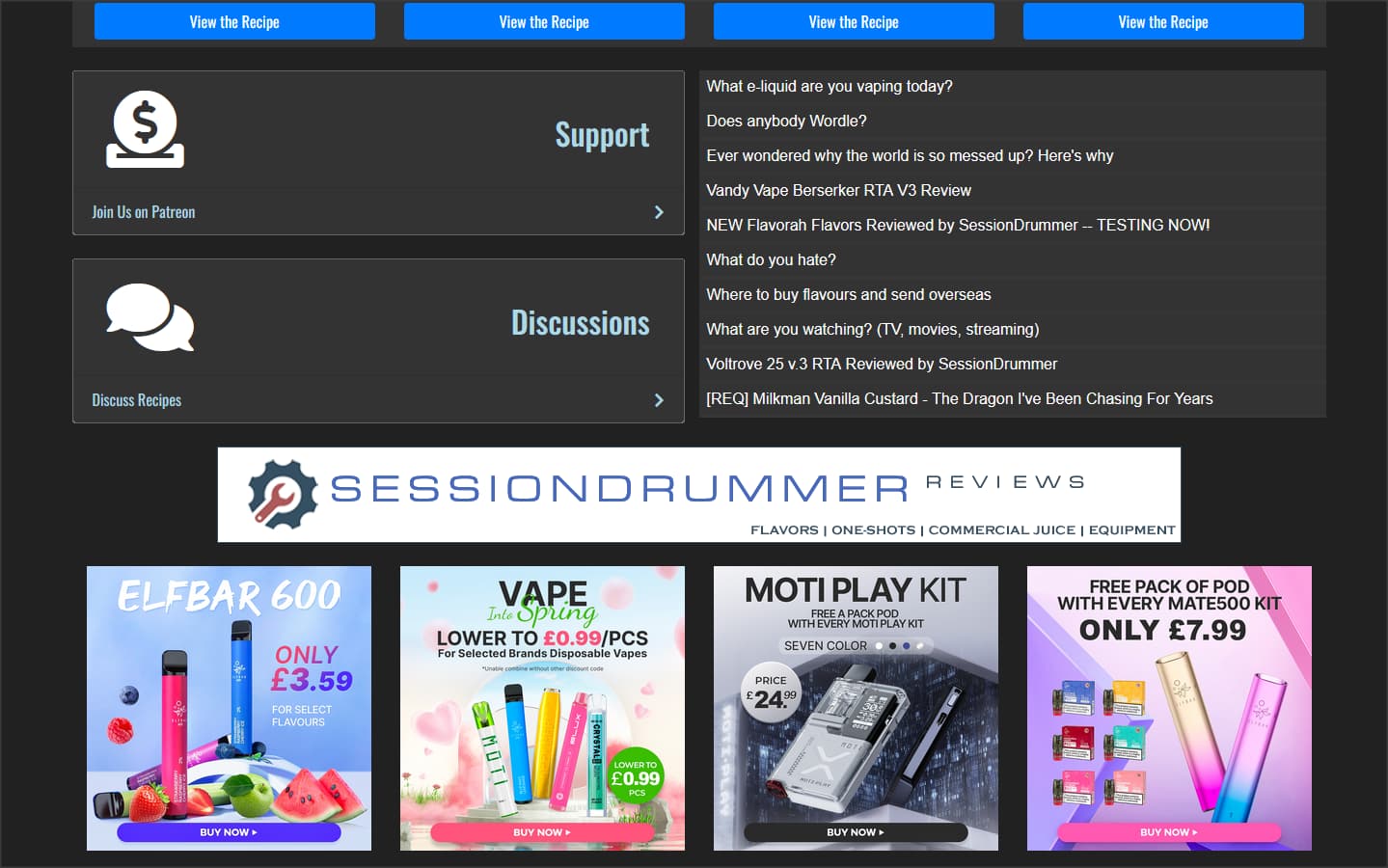The image size is (1388, 868).
Task: Click Buy Now on MOTI Play Kit ad
Action: pyautogui.click(x=856, y=832)
